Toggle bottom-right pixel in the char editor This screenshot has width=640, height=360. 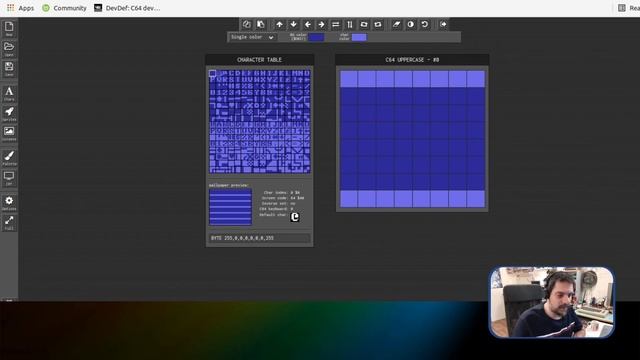tap(476, 199)
